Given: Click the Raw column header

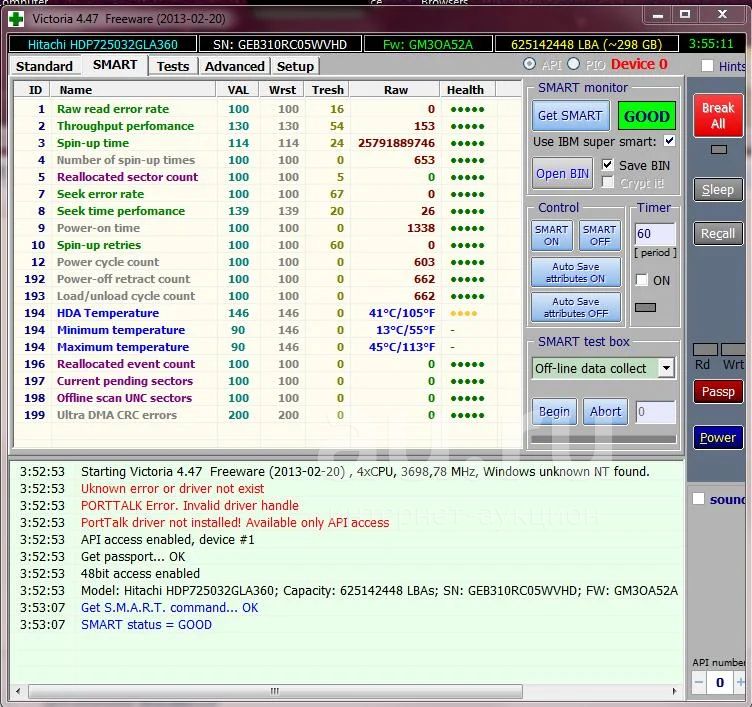Looking at the screenshot, I should [x=395, y=90].
